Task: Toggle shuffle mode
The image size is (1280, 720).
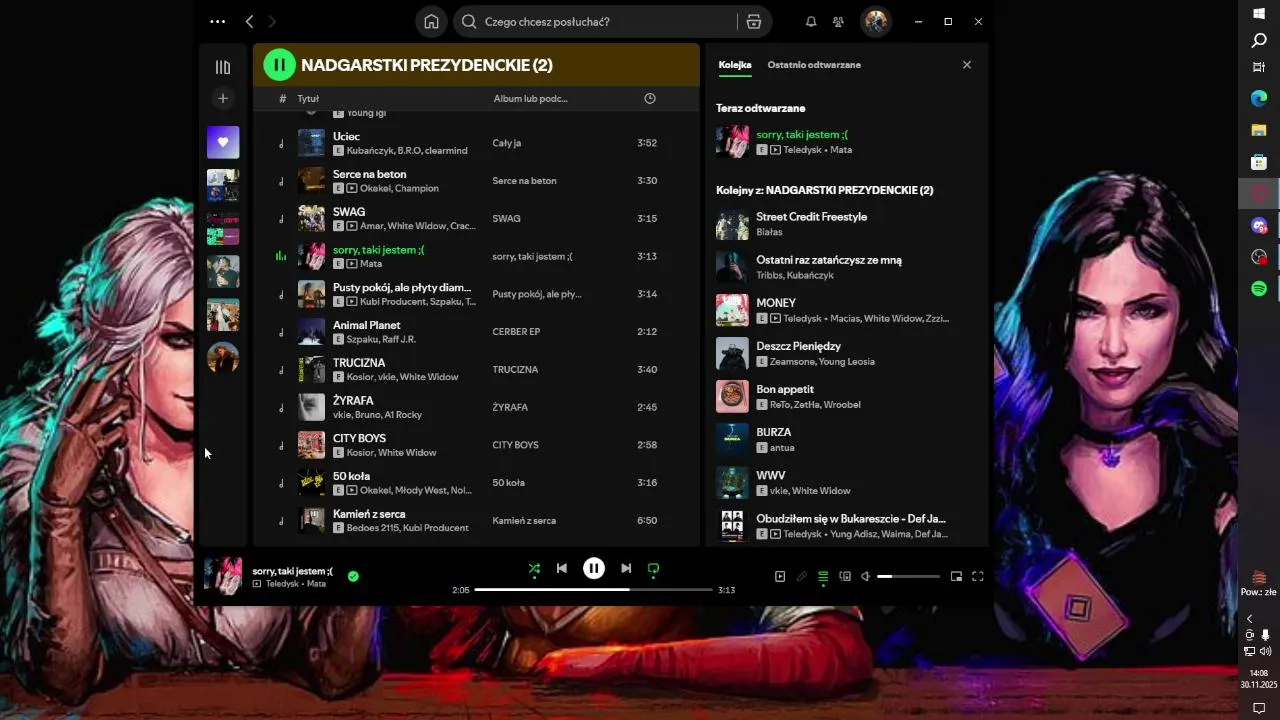Action: click(x=534, y=569)
